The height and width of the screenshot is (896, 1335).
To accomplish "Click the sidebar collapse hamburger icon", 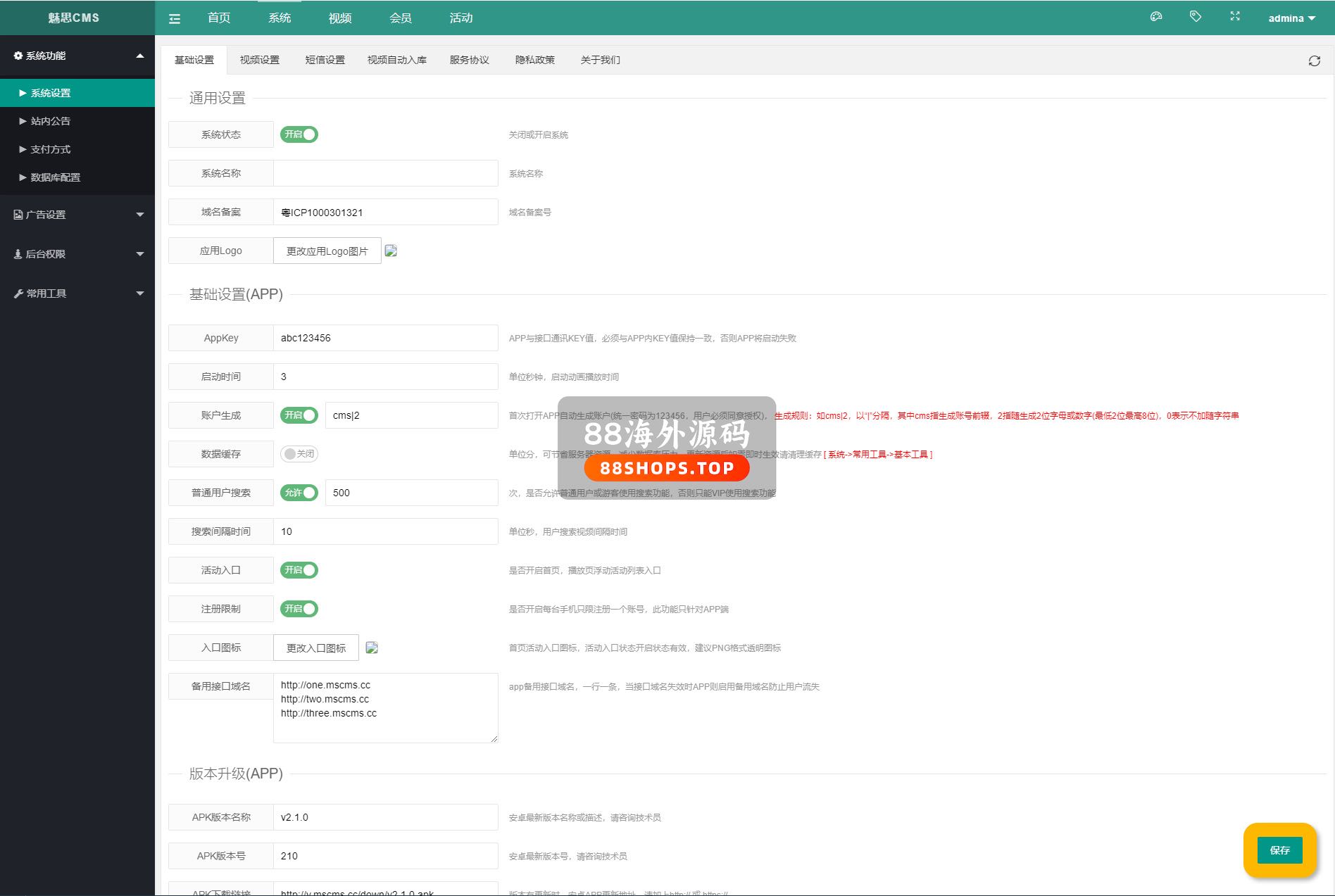I will tap(175, 19).
